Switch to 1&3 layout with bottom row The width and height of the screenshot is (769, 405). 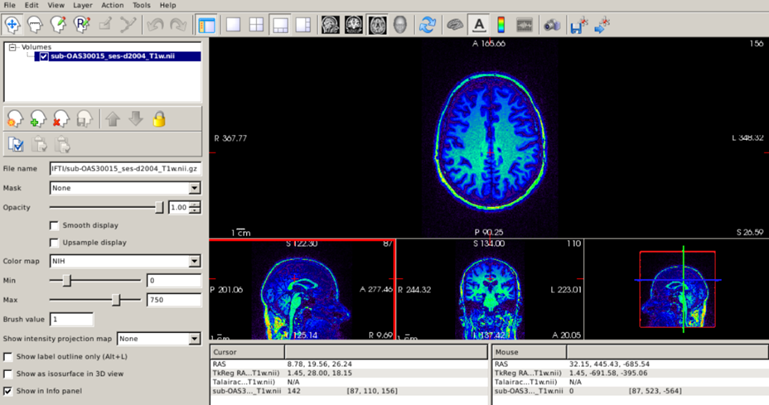[280, 25]
